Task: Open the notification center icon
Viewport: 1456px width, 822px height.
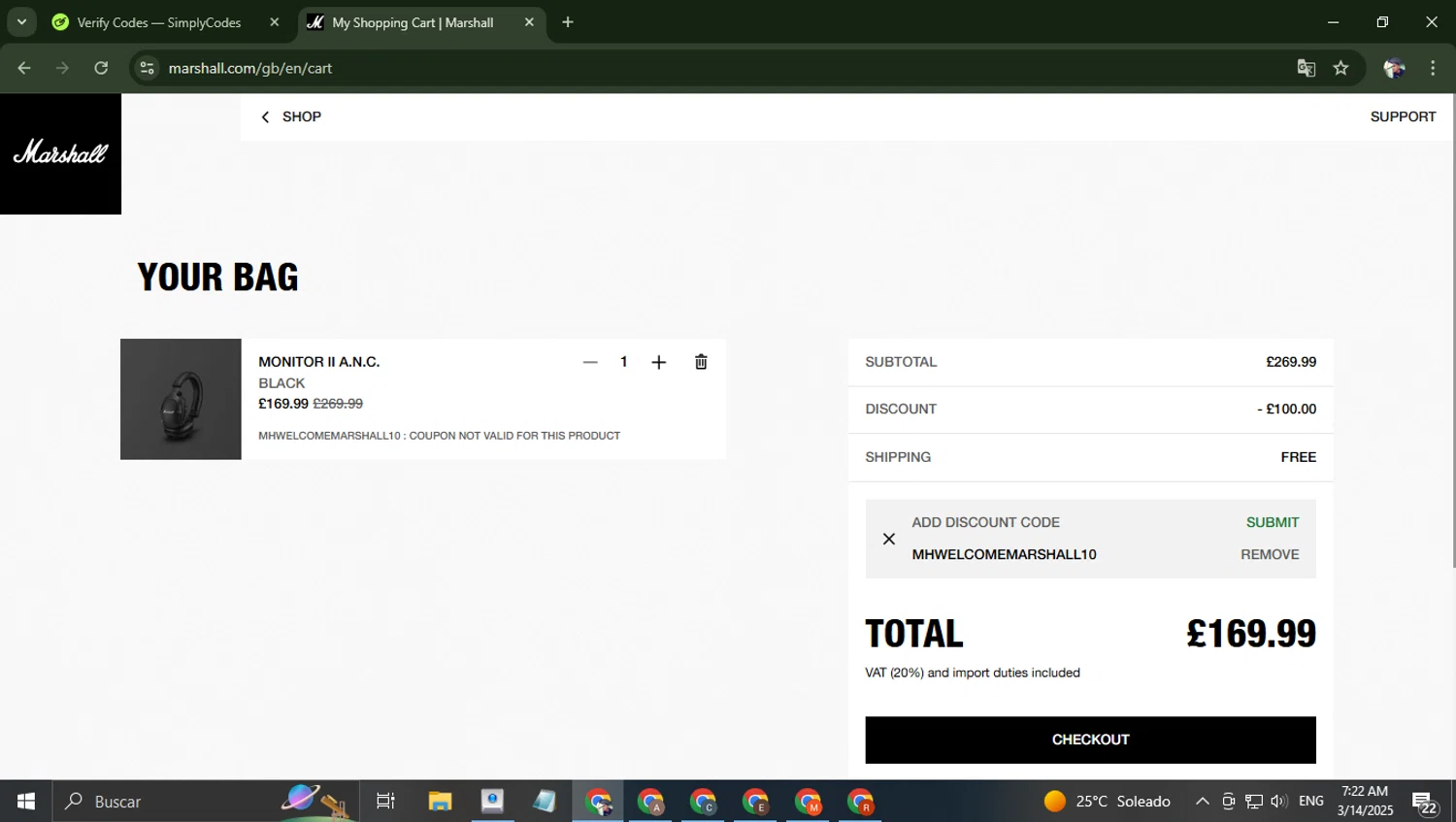Action: click(x=1425, y=804)
